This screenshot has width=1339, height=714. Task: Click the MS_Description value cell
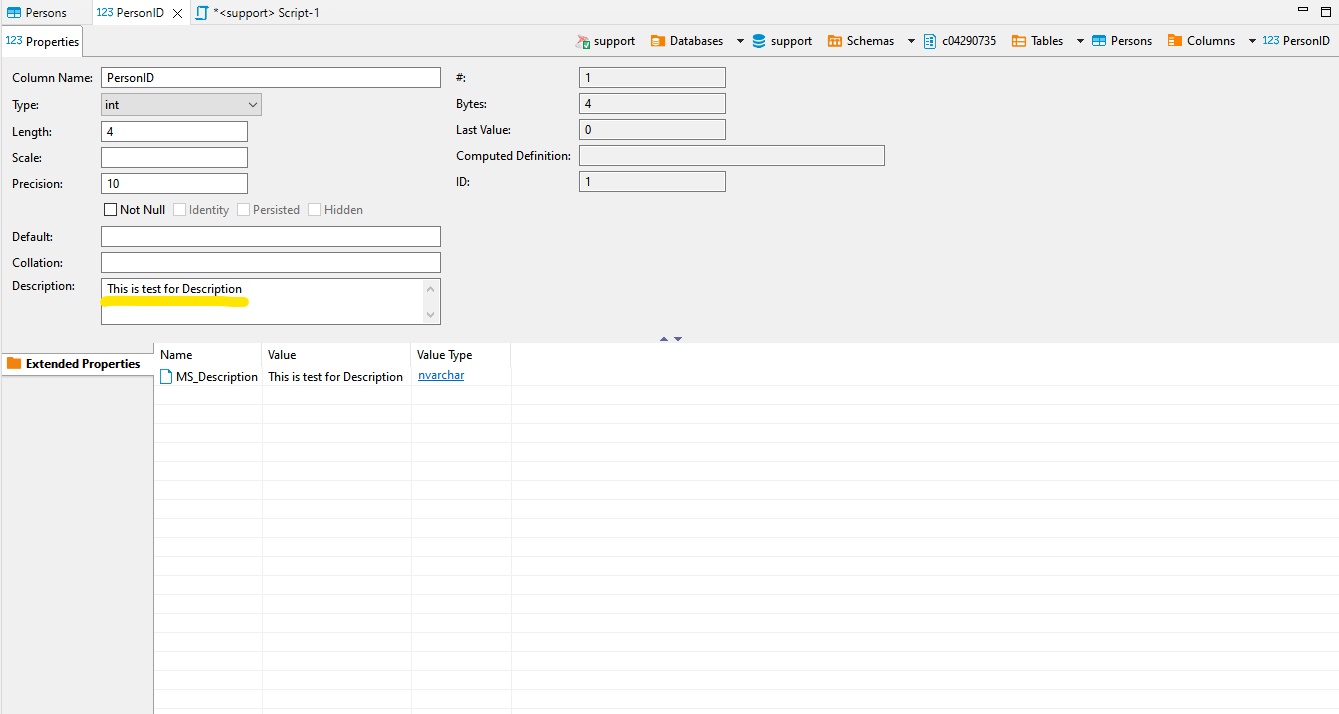click(336, 377)
